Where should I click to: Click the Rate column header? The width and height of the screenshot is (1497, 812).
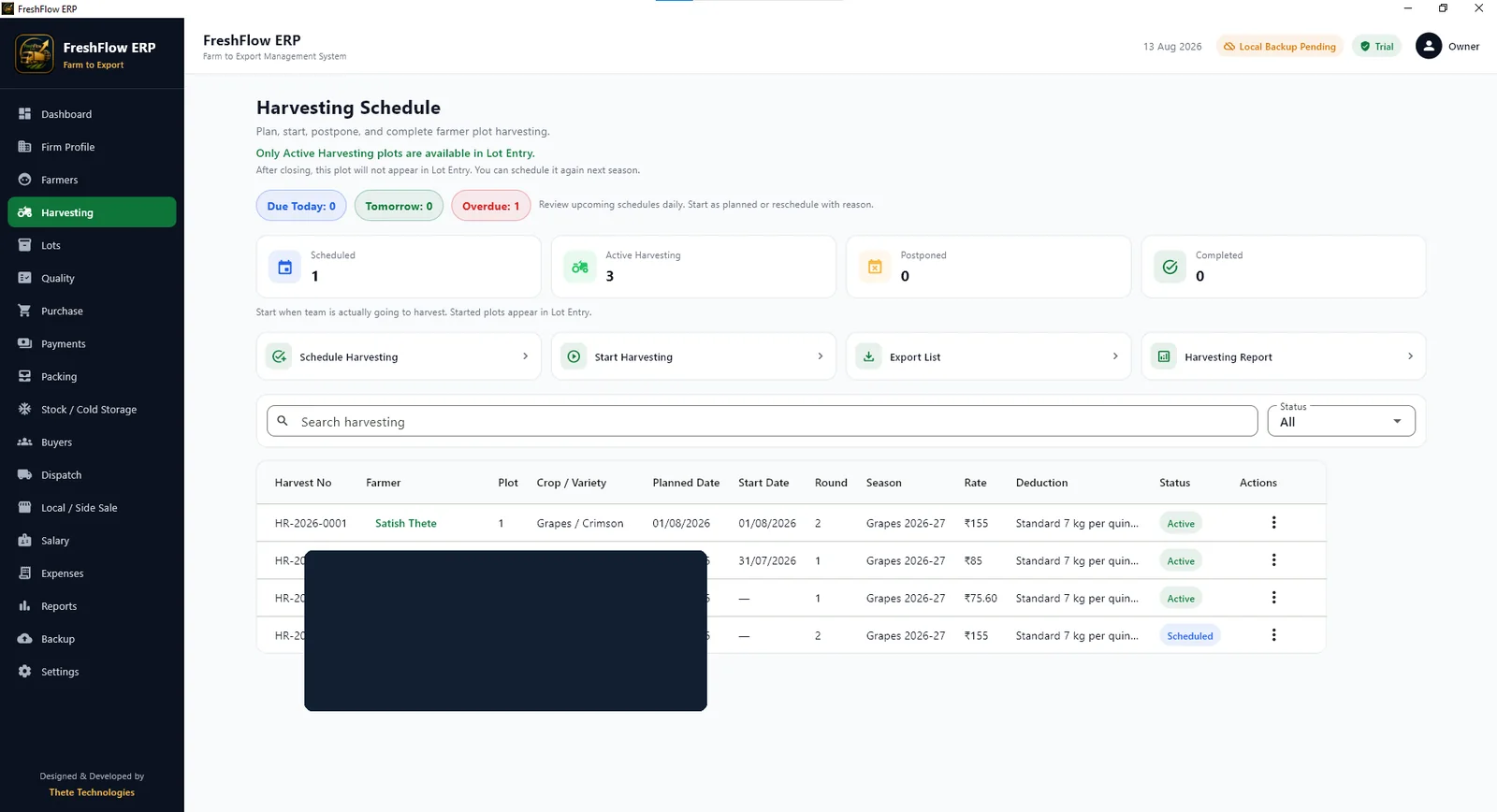[975, 483]
